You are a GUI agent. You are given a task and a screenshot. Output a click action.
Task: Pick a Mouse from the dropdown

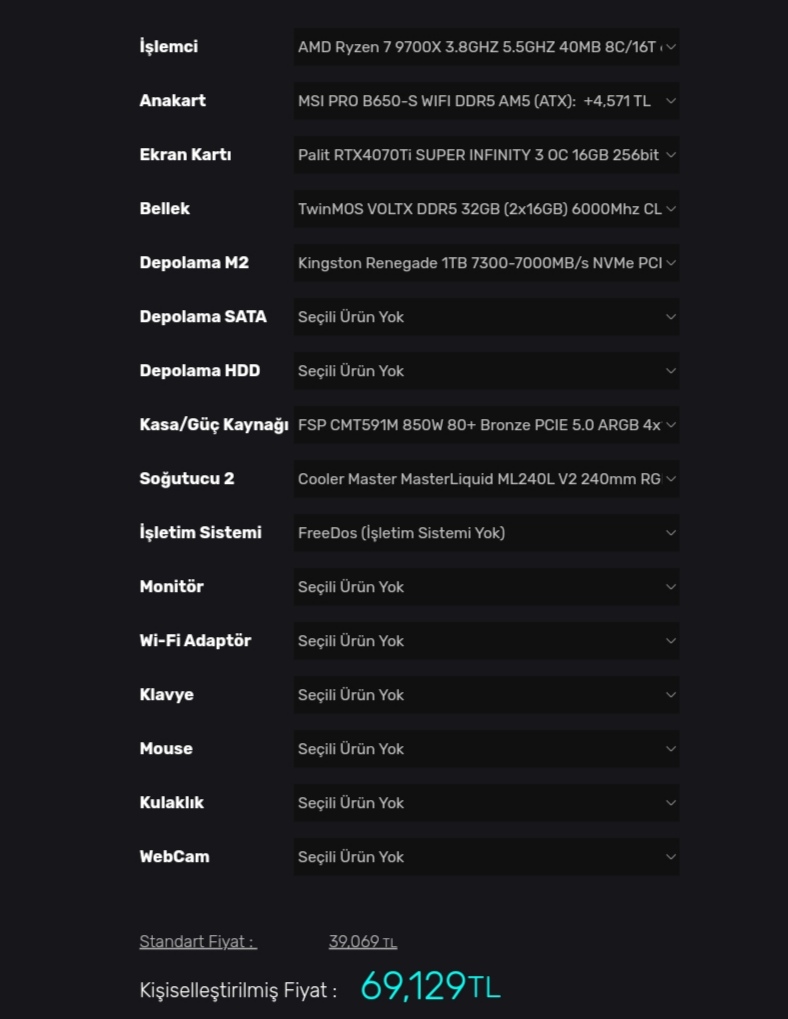point(486,749)
